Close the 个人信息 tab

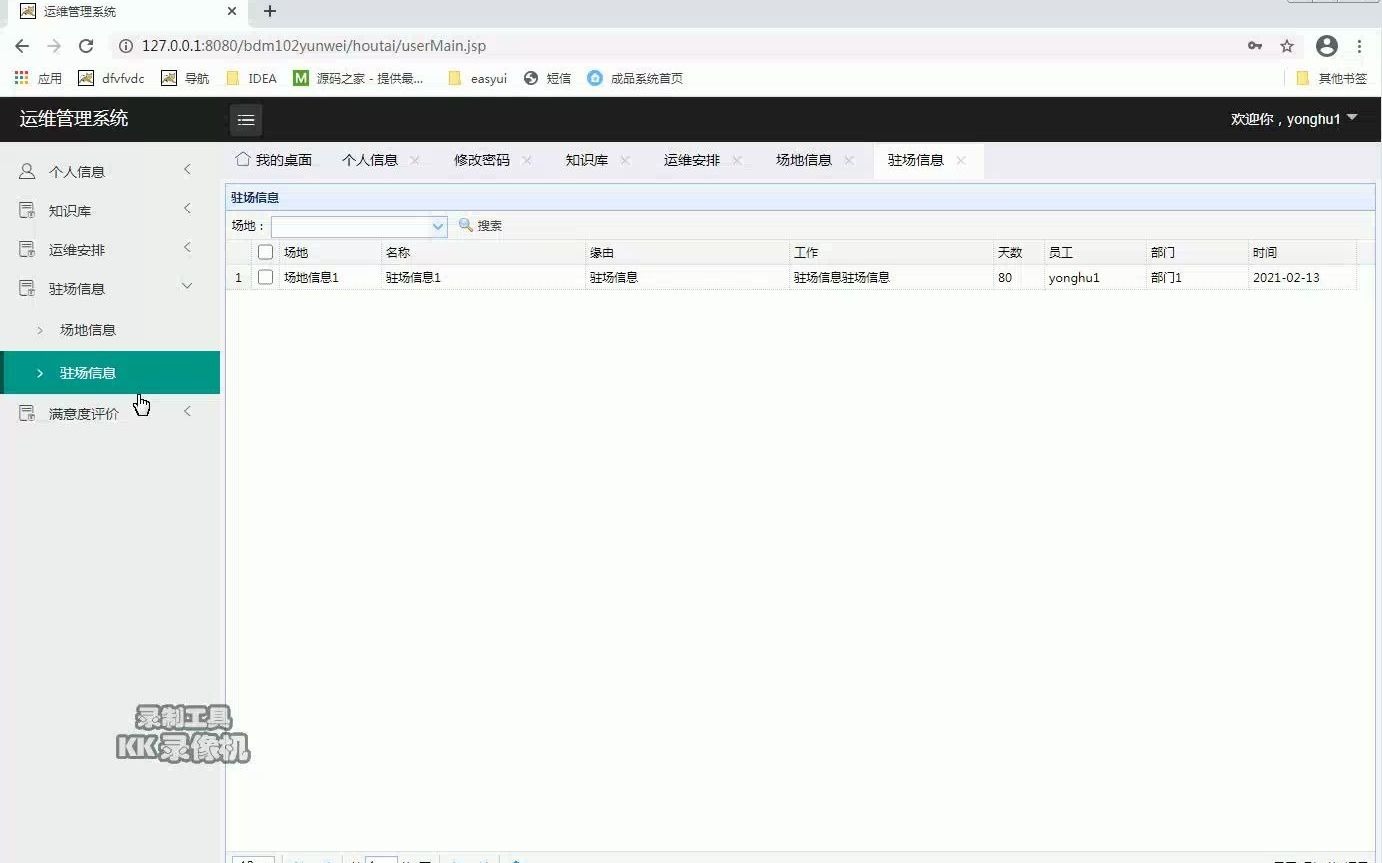click(x=415, y=160)
